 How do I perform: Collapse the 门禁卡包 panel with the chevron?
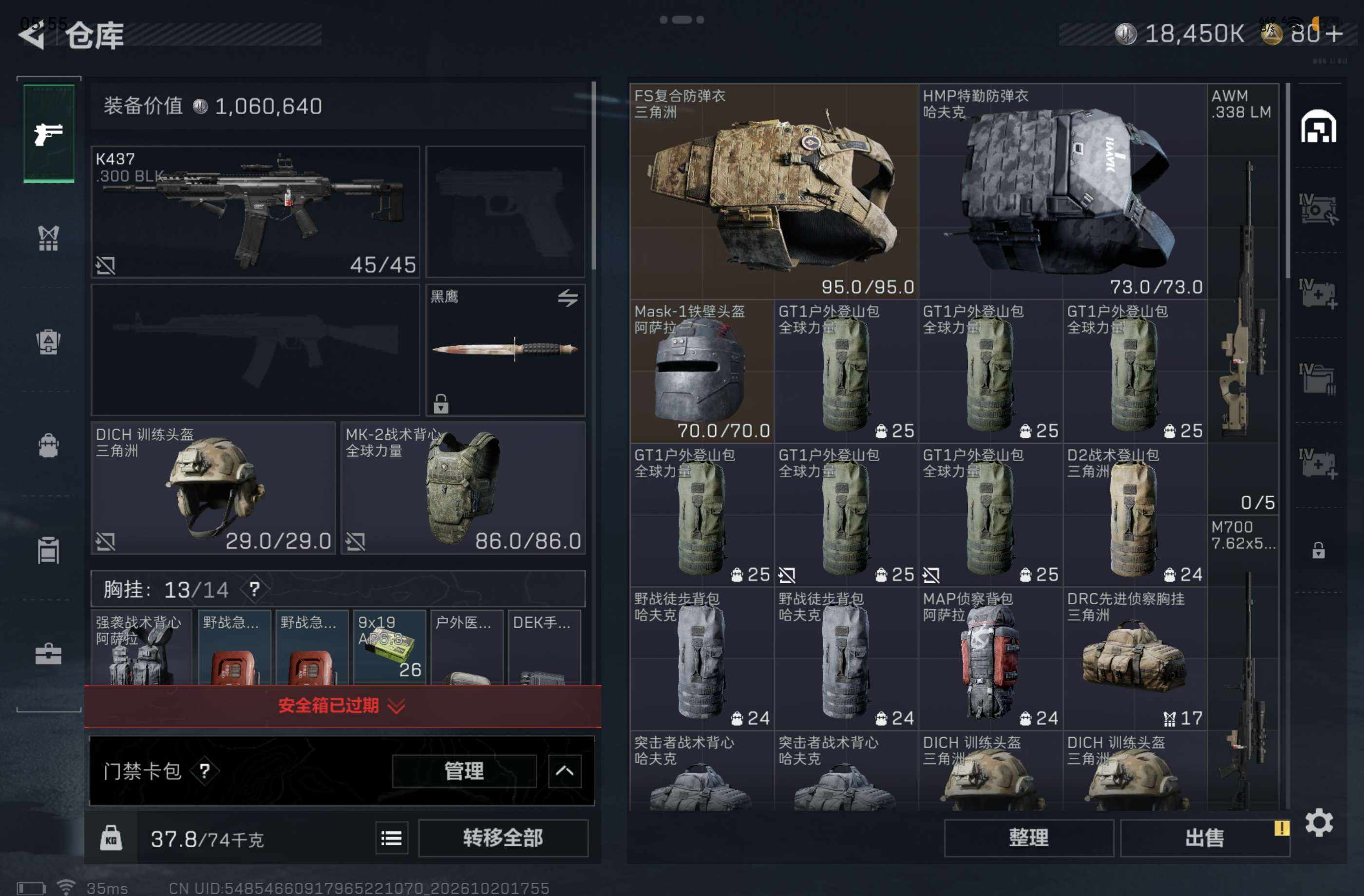coord(565,771)
